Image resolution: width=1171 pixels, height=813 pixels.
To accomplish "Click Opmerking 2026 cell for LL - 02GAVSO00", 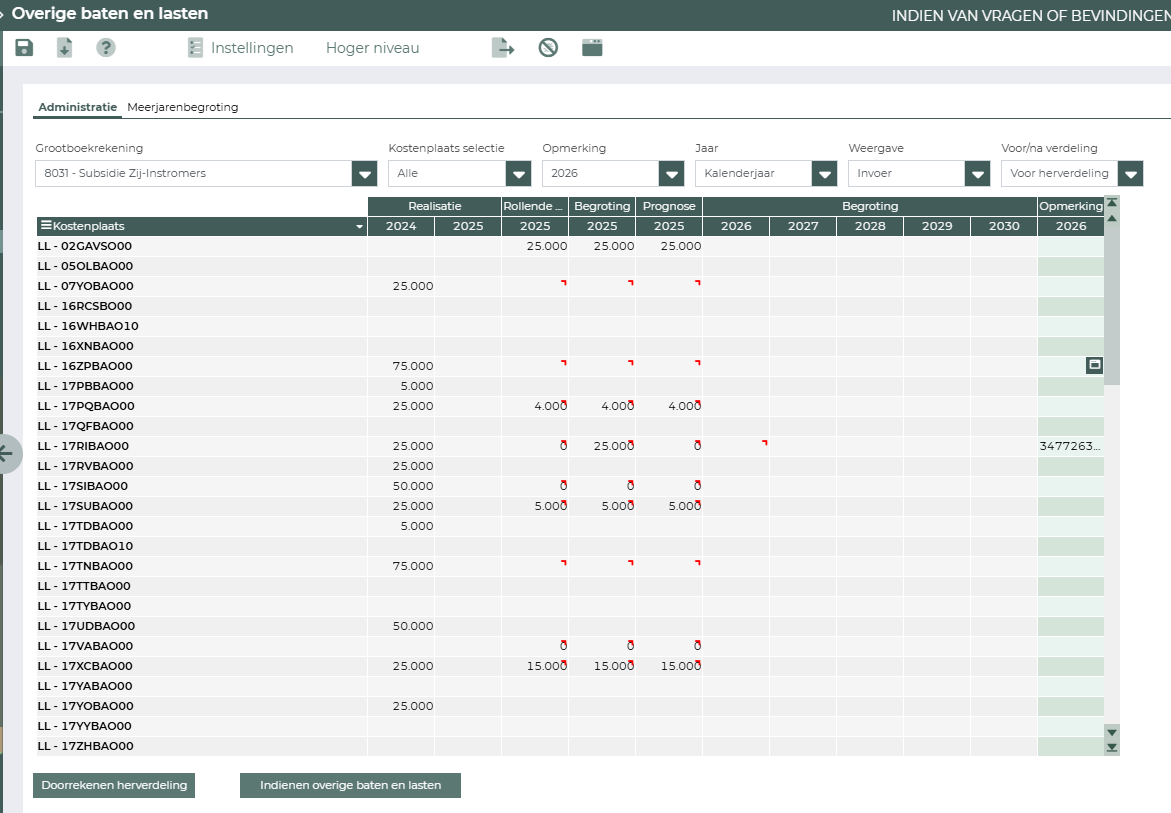I will coord(1071,246).
